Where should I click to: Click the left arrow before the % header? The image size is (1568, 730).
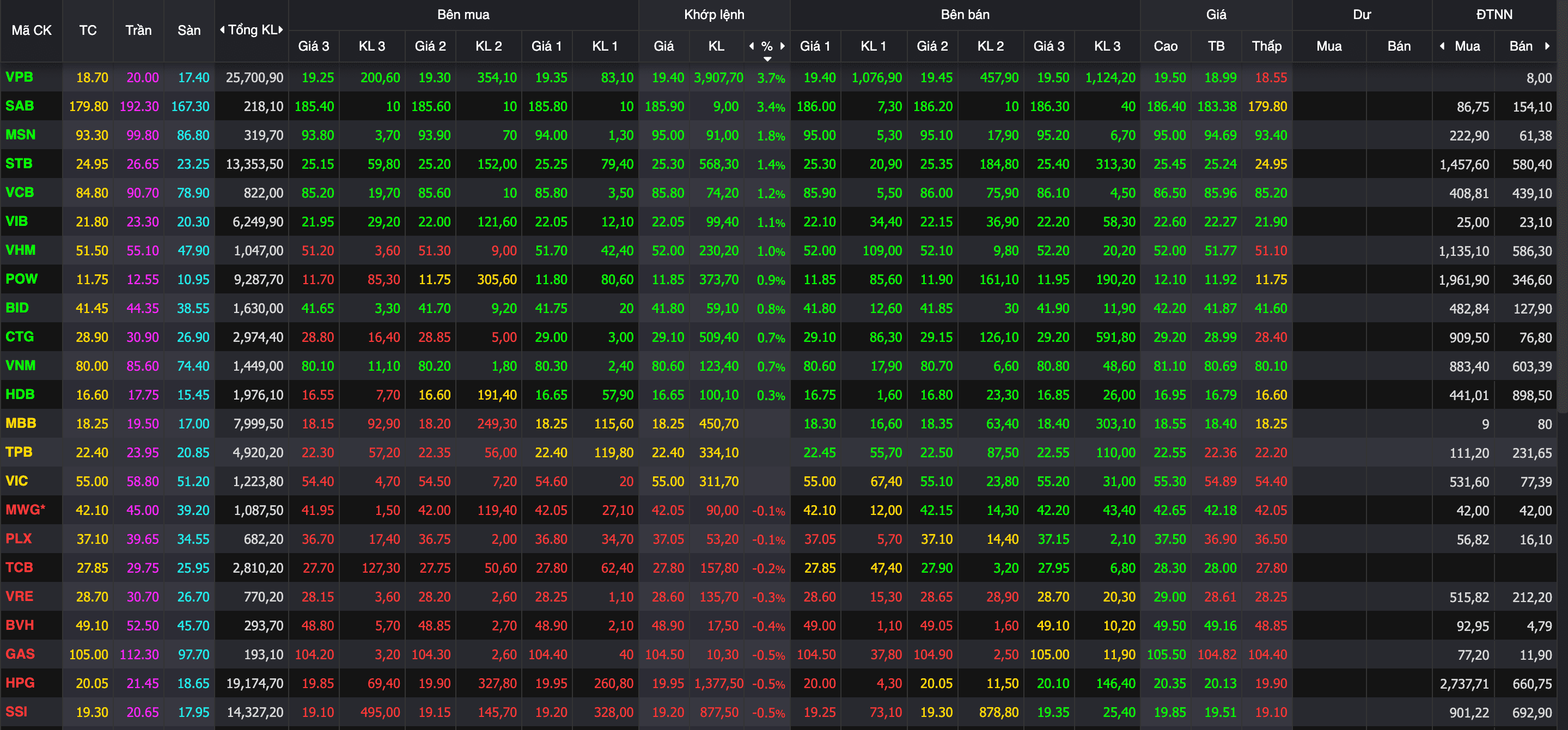[752, 46]
